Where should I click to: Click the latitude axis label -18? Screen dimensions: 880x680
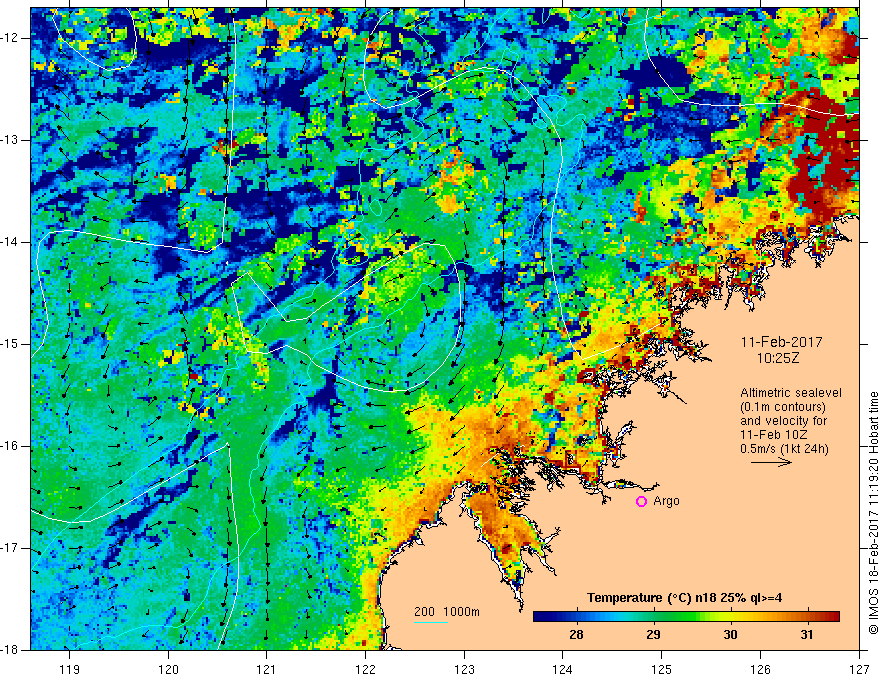point(10,650)
